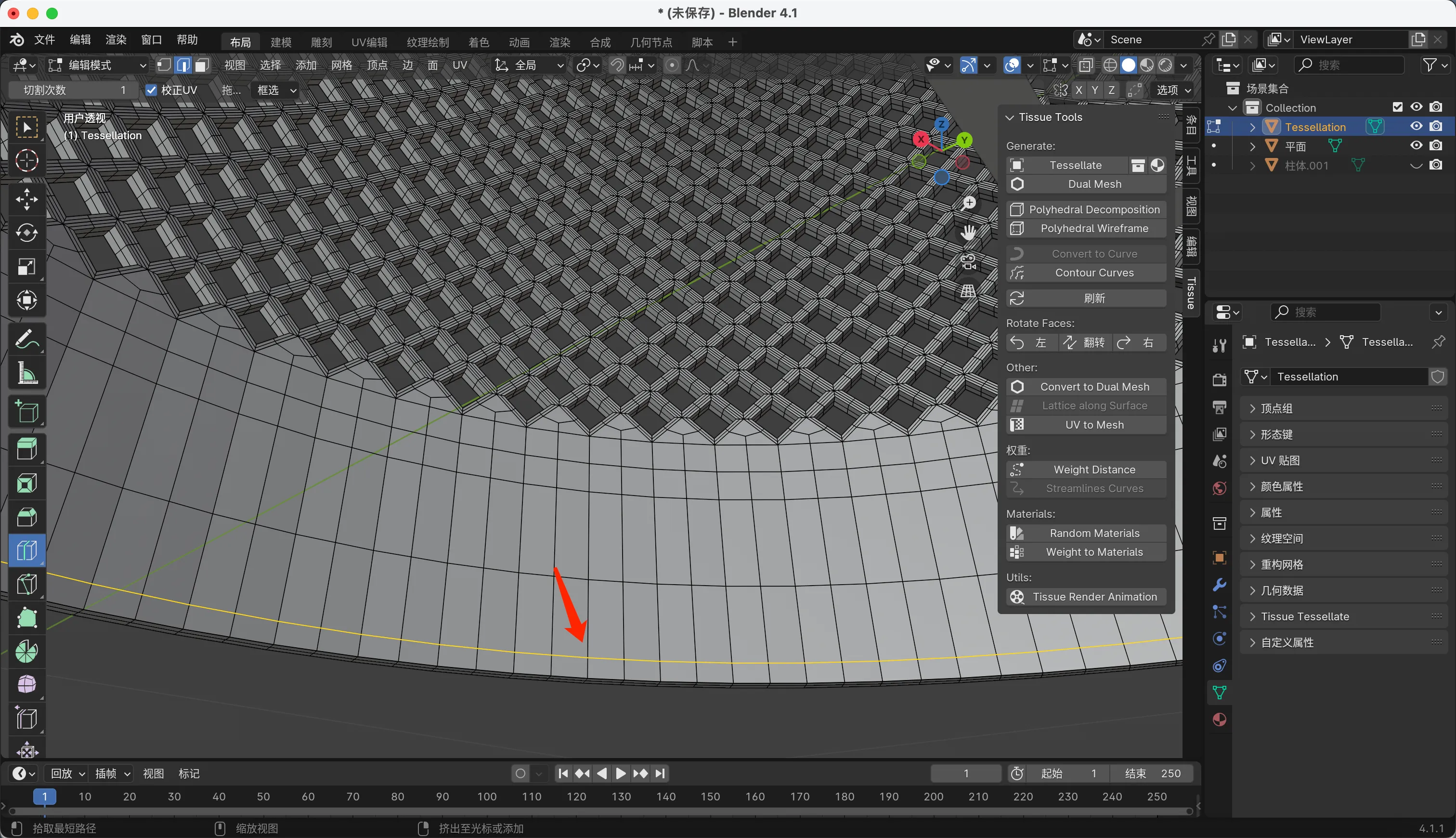Screen dimensions: 1456x838
Task: Switch to the UV编辑 workspace tab
Action: coord(369,42)
